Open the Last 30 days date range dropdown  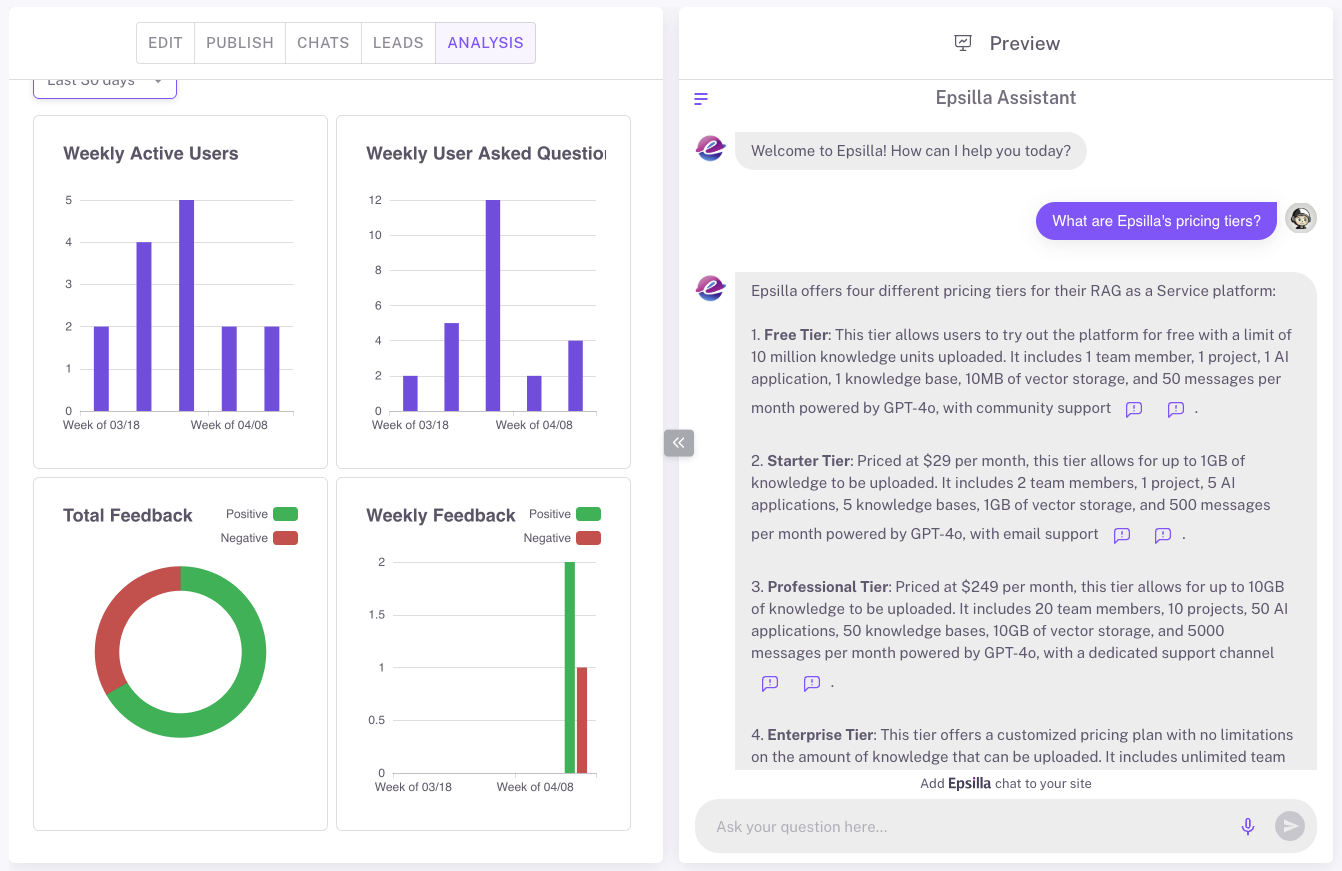[x=105, y=84]
